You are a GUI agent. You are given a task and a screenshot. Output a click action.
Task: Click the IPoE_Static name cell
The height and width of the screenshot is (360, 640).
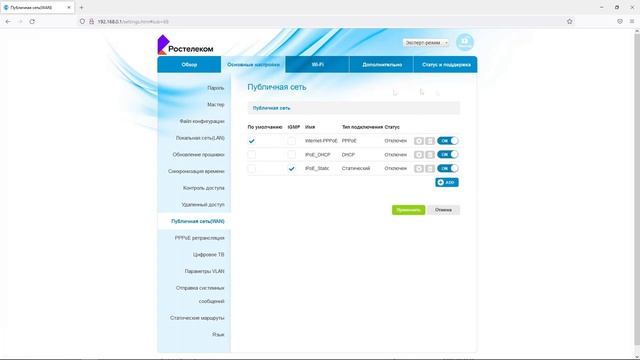[317, 169]
